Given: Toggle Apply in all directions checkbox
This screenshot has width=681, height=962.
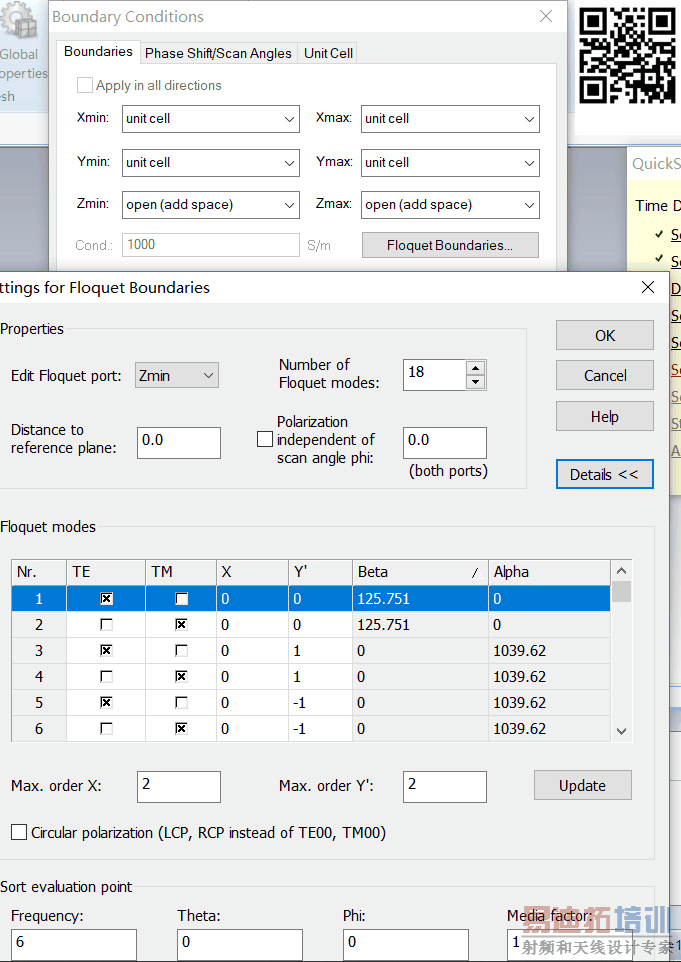Looking at the screenshot, I should [85, 85].
